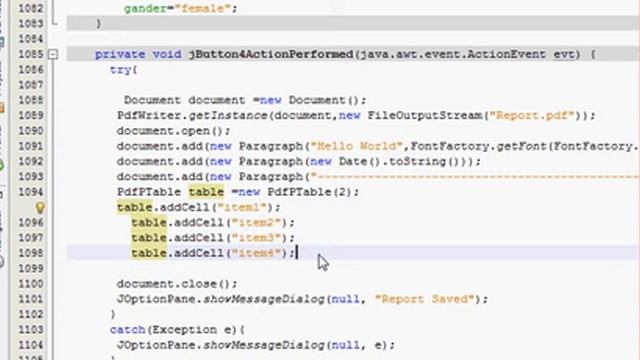Click the "female" string literal
The height and width of the screenshot is (360, 640).
pos(202,9)
